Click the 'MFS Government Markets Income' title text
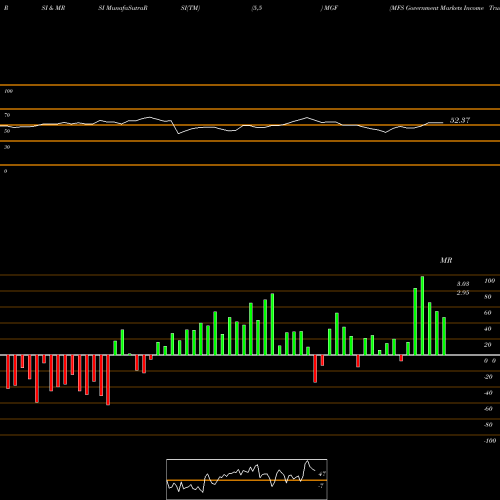500x500 pixels. pos(437,8)
